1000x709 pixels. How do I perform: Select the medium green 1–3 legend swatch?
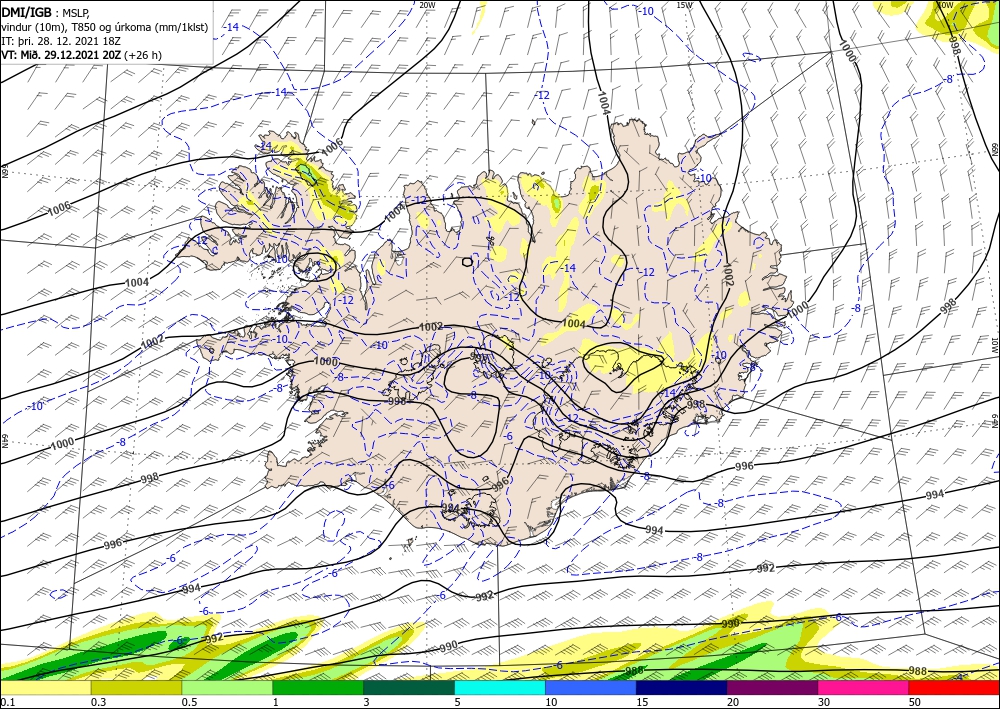(318, 688)
